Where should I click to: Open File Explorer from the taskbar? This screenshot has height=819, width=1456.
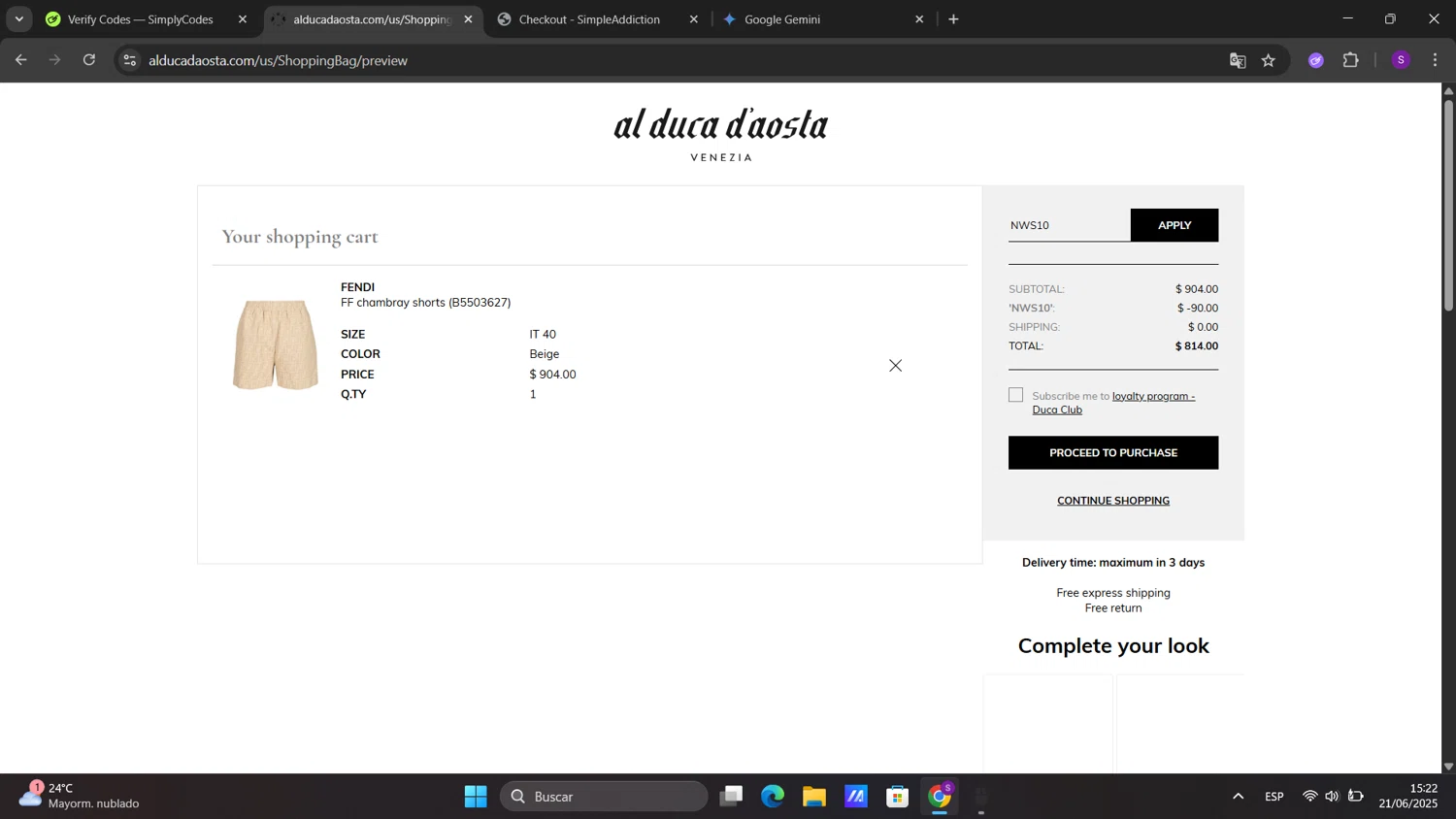814,797
